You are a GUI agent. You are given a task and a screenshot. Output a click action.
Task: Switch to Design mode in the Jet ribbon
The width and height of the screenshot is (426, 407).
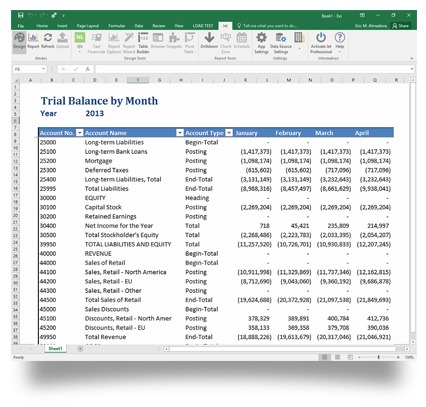click(x=19, y=40)
